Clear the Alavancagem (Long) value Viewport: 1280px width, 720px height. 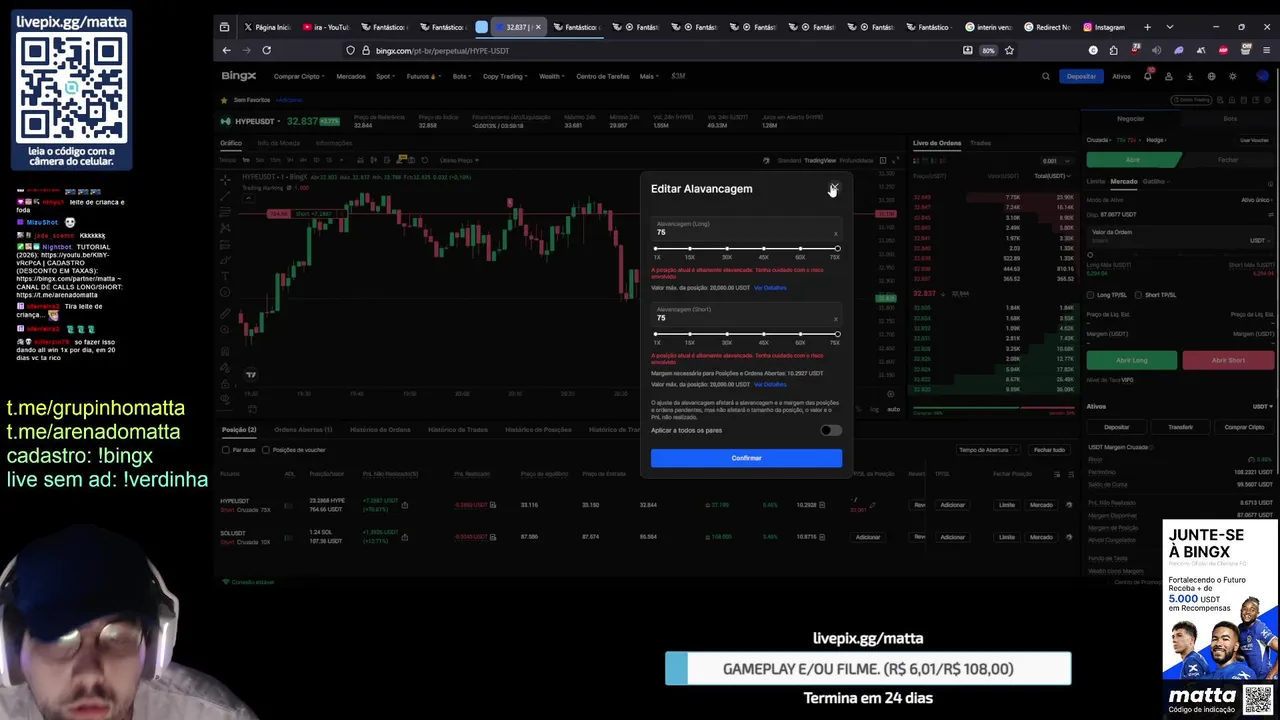(x=836, y=233)
